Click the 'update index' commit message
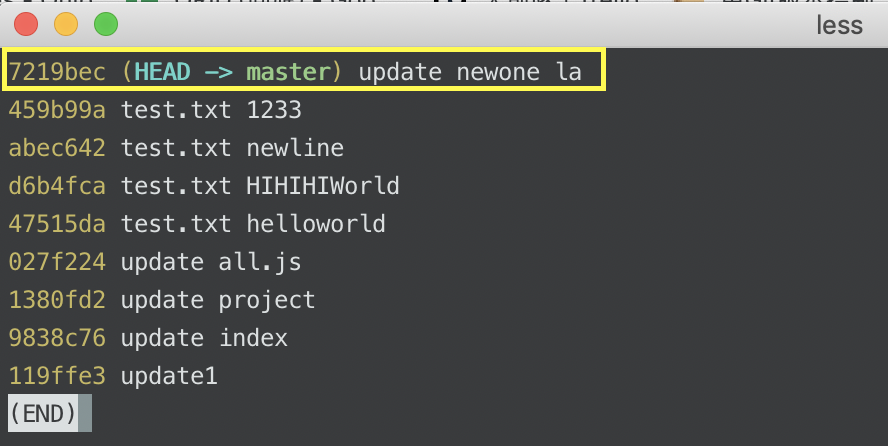Viewport: 888px width, 446px height. coord(204,338)
